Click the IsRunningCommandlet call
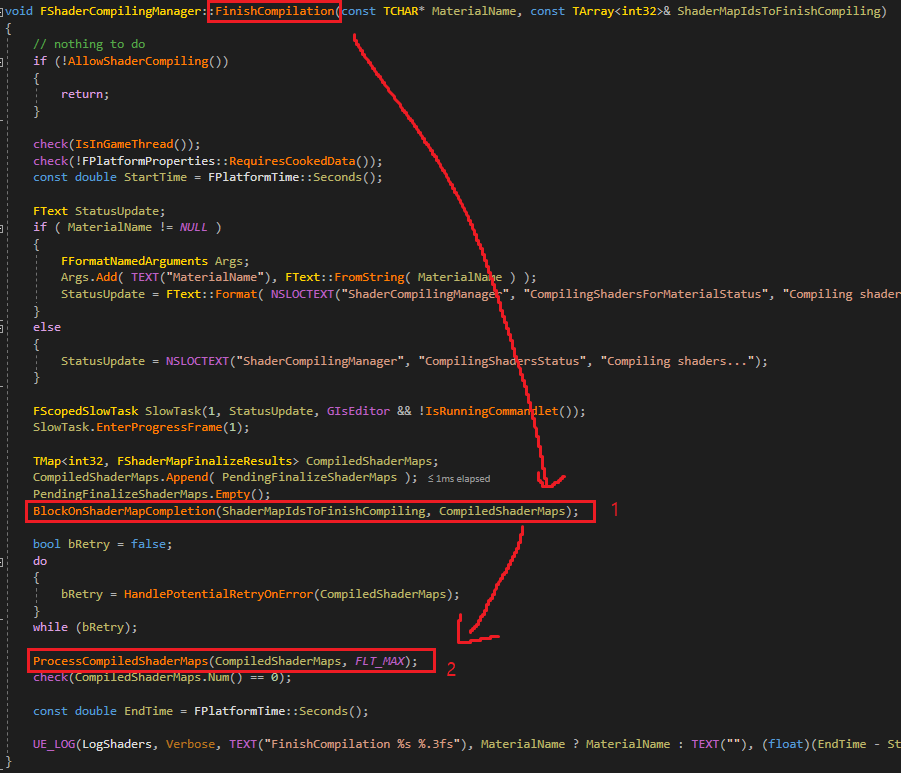The height and width of the screenshot is (773, 901). click(491, 411)
